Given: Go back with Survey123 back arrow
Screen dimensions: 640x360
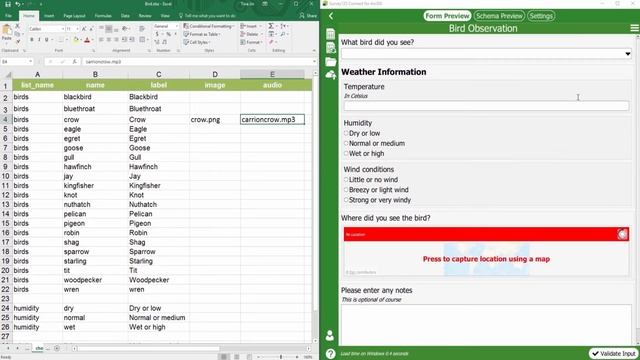Looking at the screenshot, I should tap(331, 16).
